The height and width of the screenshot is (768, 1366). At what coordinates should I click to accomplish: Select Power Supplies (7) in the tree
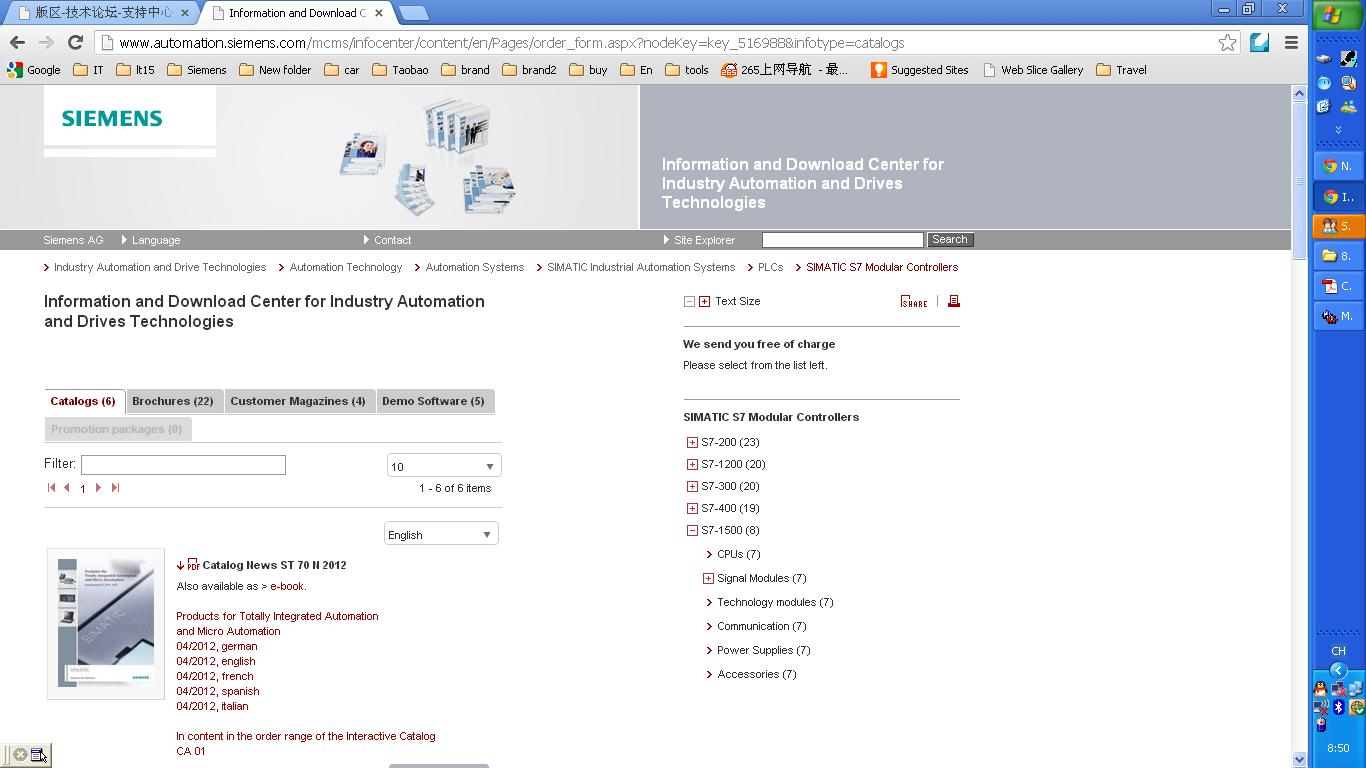[x=764, y=650]
